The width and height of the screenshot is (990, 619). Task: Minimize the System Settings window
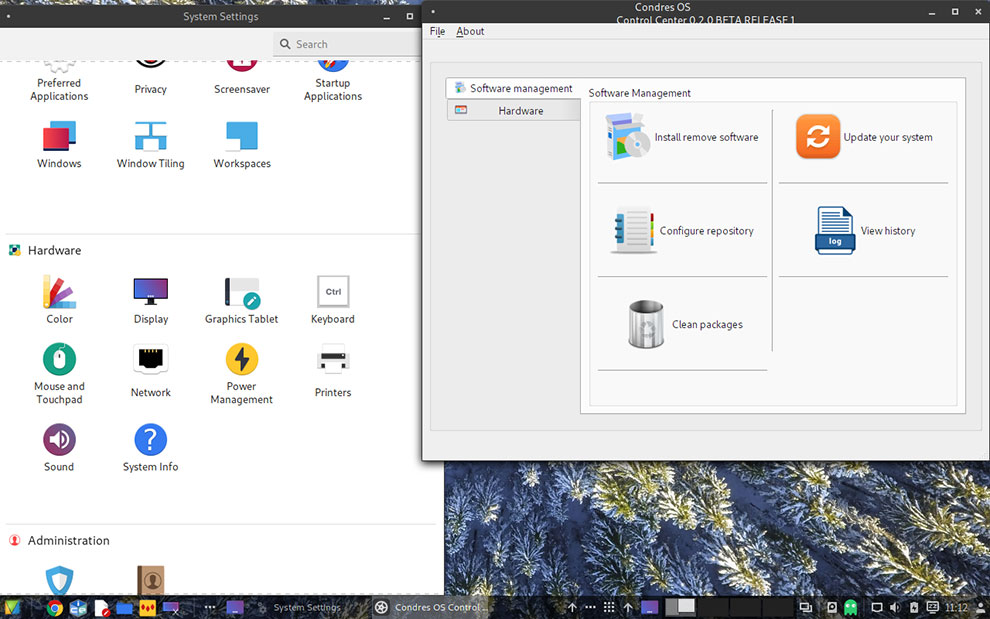(x=386, y=16)
